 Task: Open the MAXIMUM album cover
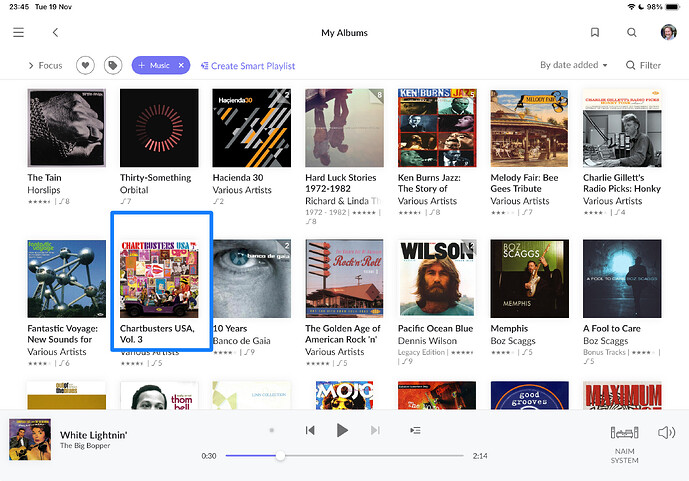[x=622, y=395]
